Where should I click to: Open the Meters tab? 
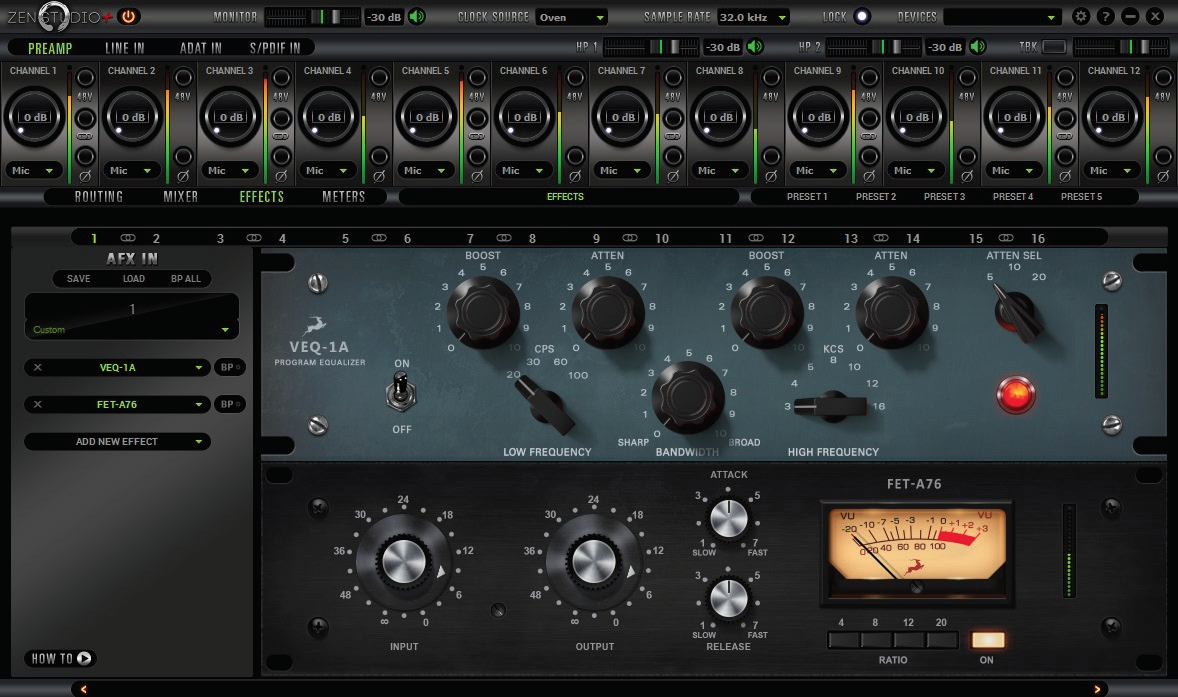pyautogui.click(x=343, y=197)
